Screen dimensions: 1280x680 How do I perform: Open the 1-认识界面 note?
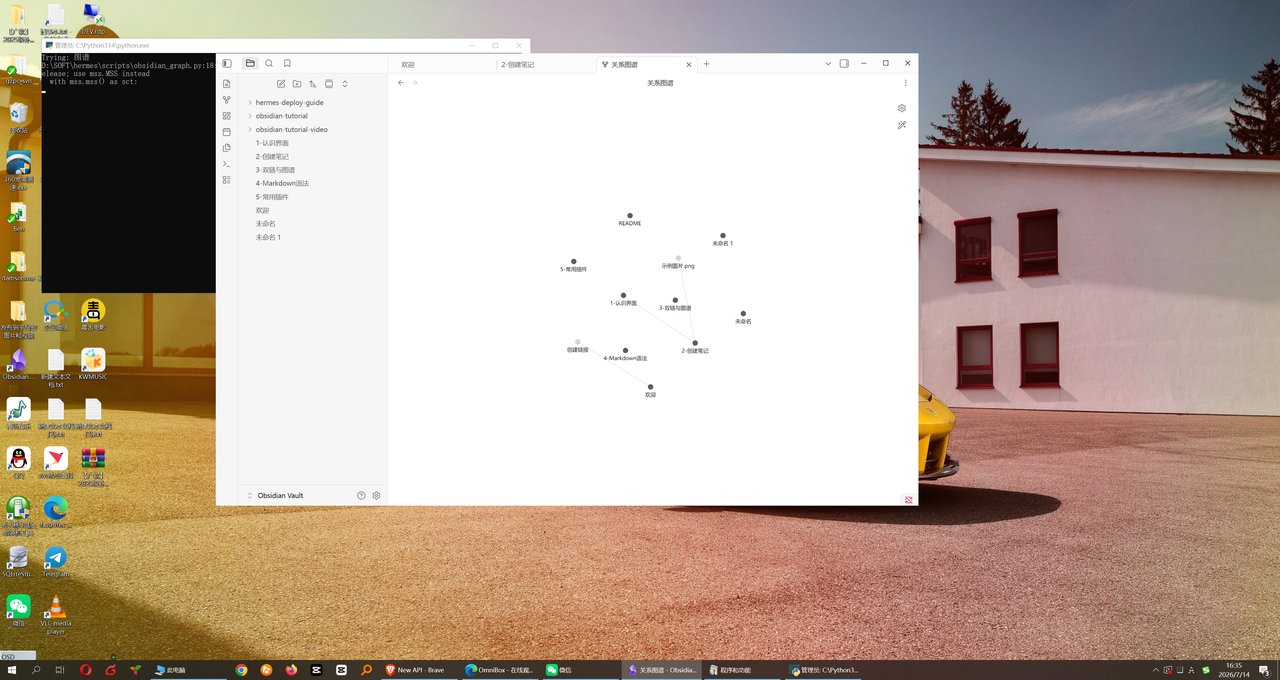272,143
